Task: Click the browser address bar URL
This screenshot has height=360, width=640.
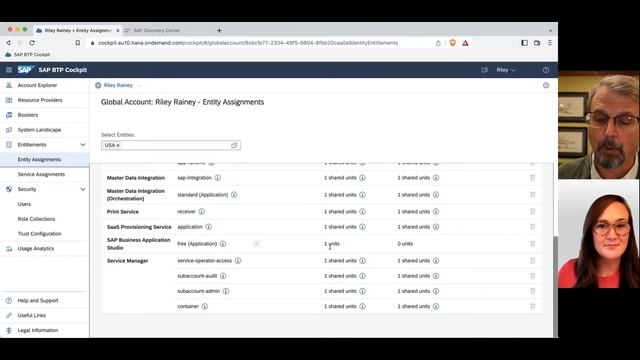Action: (x=248, y=43)
